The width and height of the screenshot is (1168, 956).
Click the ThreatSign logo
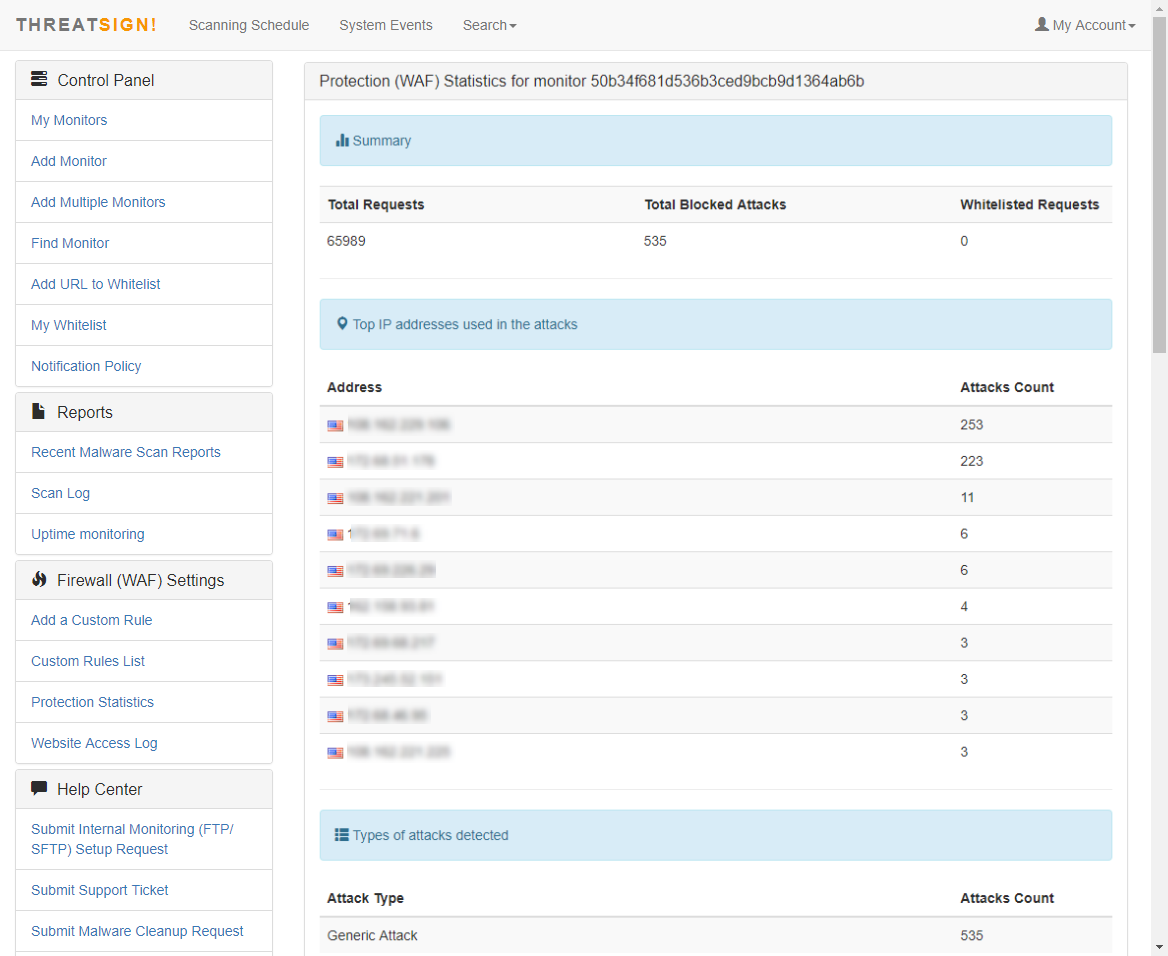click(x=86, y=25)
